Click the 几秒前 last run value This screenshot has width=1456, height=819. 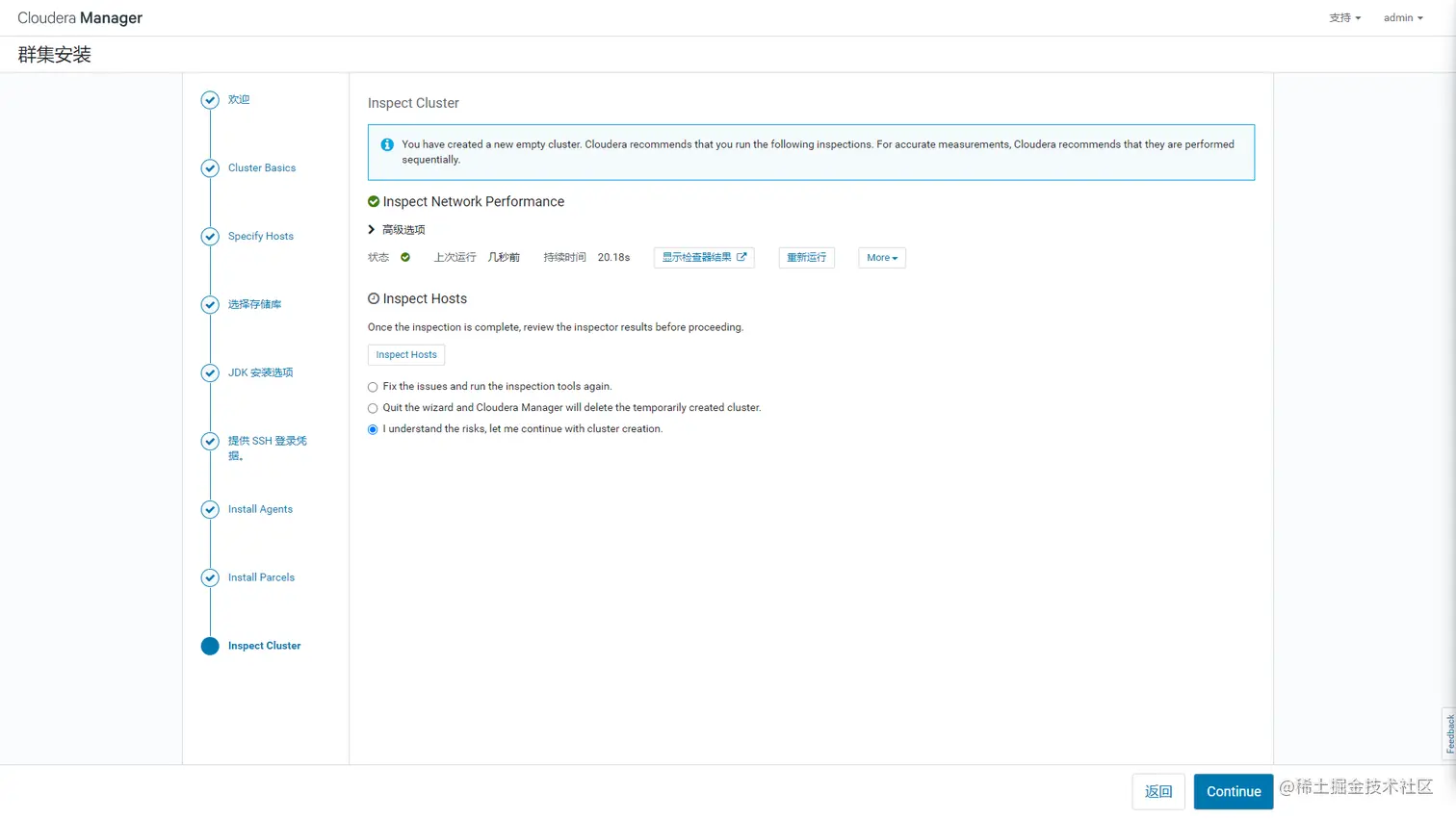pyautogui.click(x=504, y=258)
